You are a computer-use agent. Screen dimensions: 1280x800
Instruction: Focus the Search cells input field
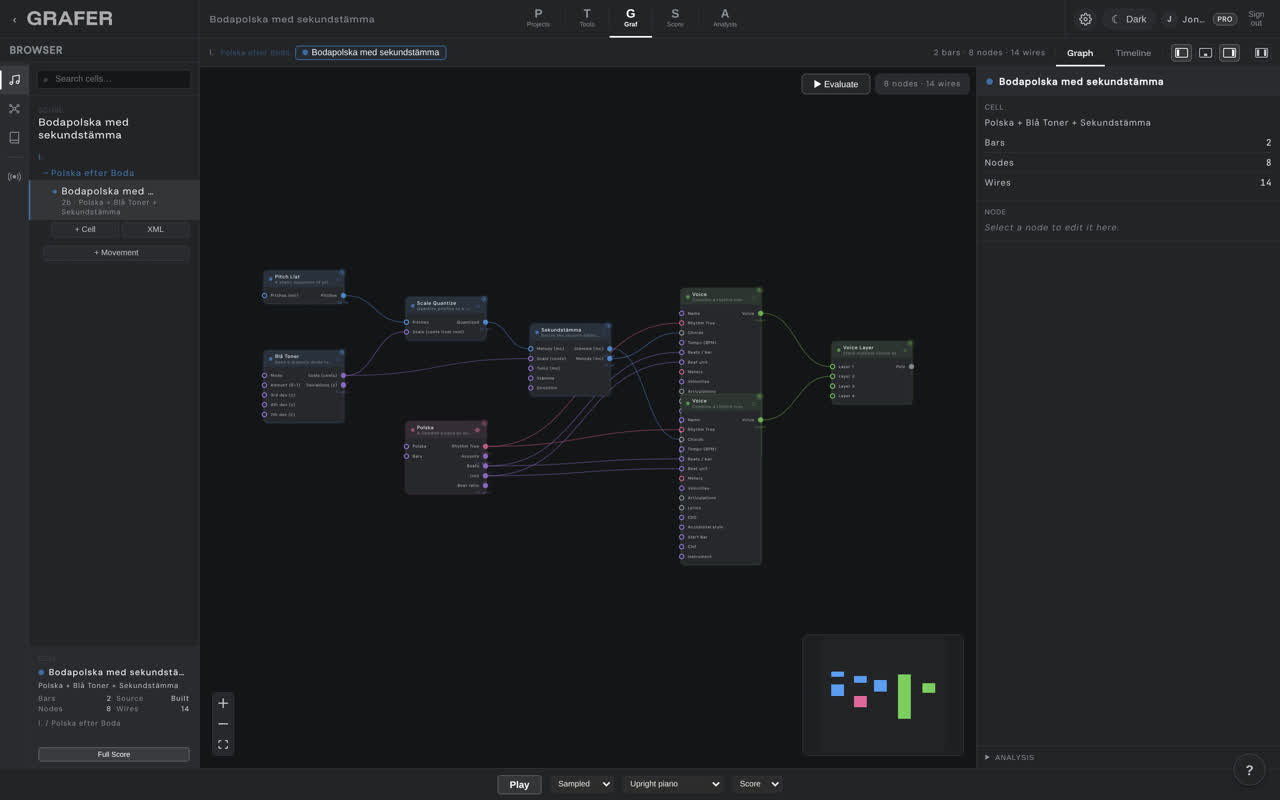click(x=114, y=79)
